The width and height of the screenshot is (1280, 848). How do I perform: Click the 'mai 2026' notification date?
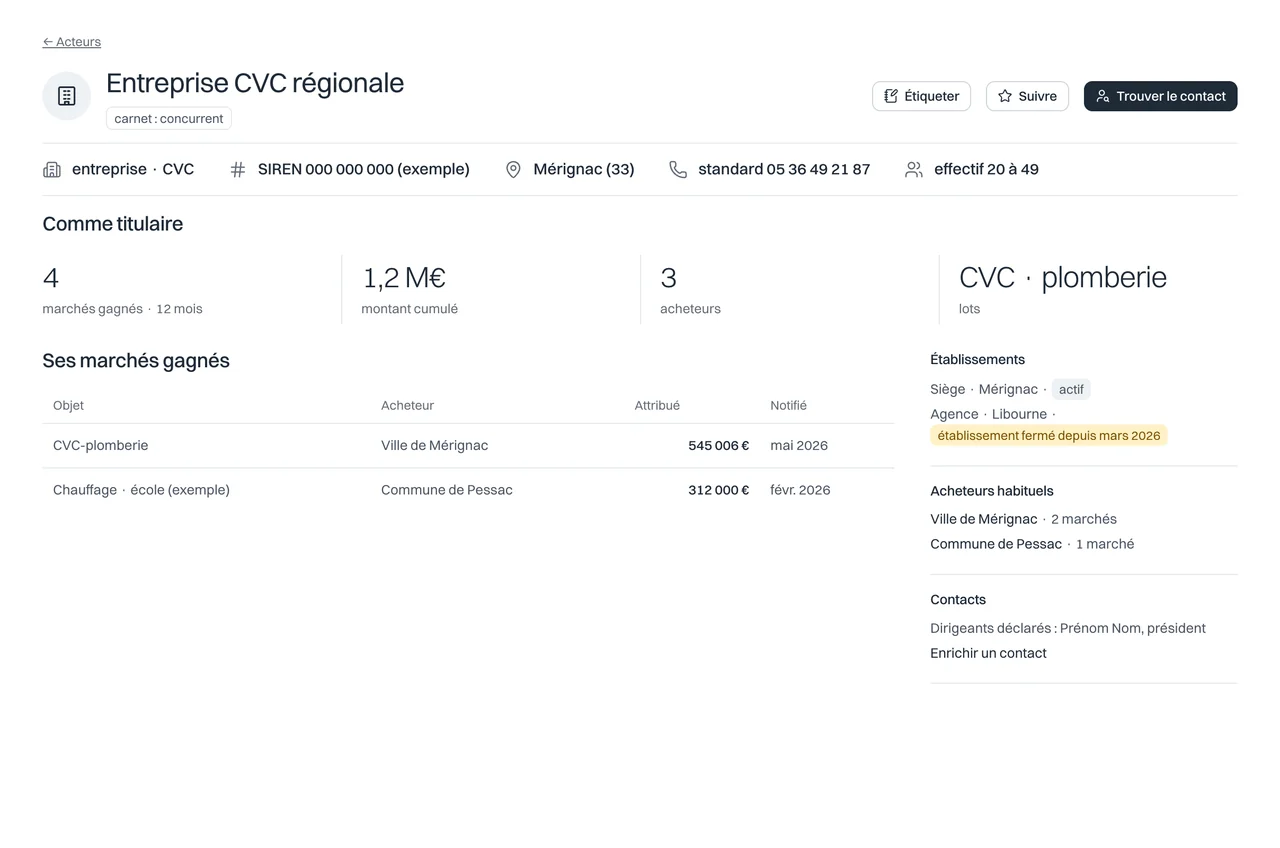[x=799, y=445]
